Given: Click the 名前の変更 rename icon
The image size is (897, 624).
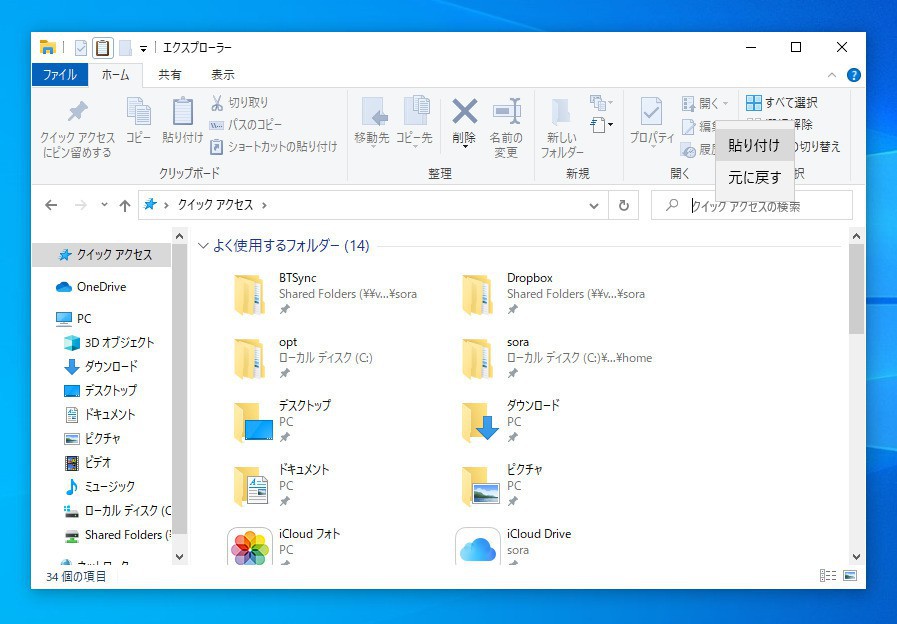Looking at the screenshot, I should click(507, 111).
